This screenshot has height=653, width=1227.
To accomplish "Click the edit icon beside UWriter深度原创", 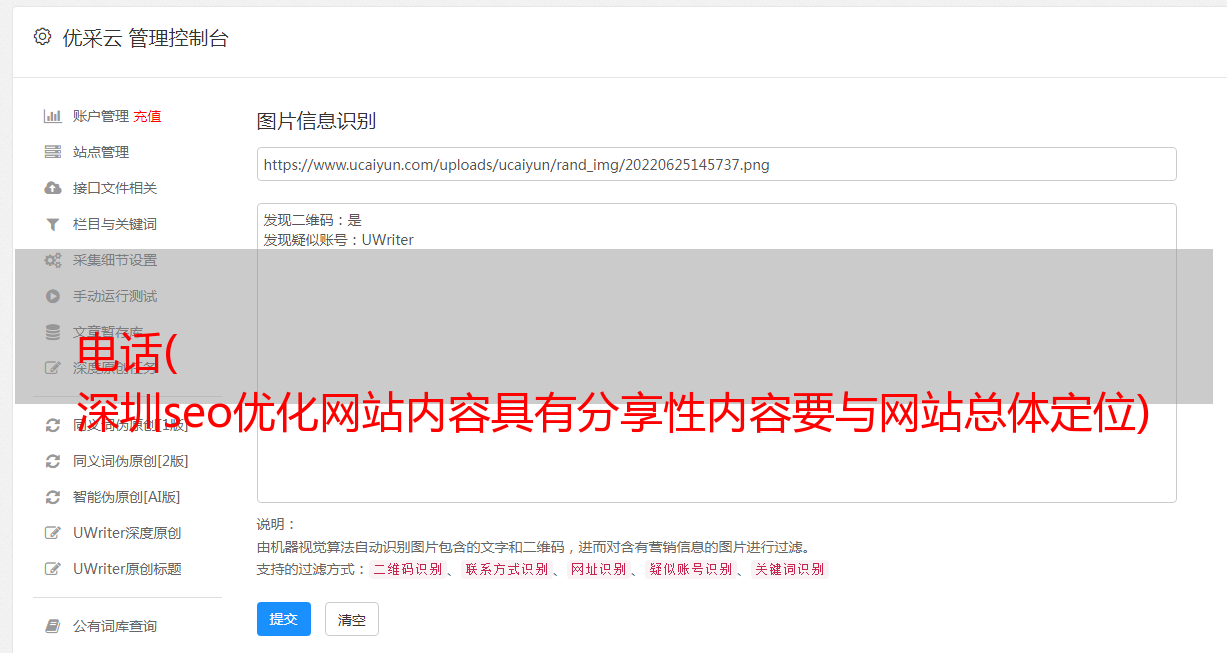I will pos(53,533).
